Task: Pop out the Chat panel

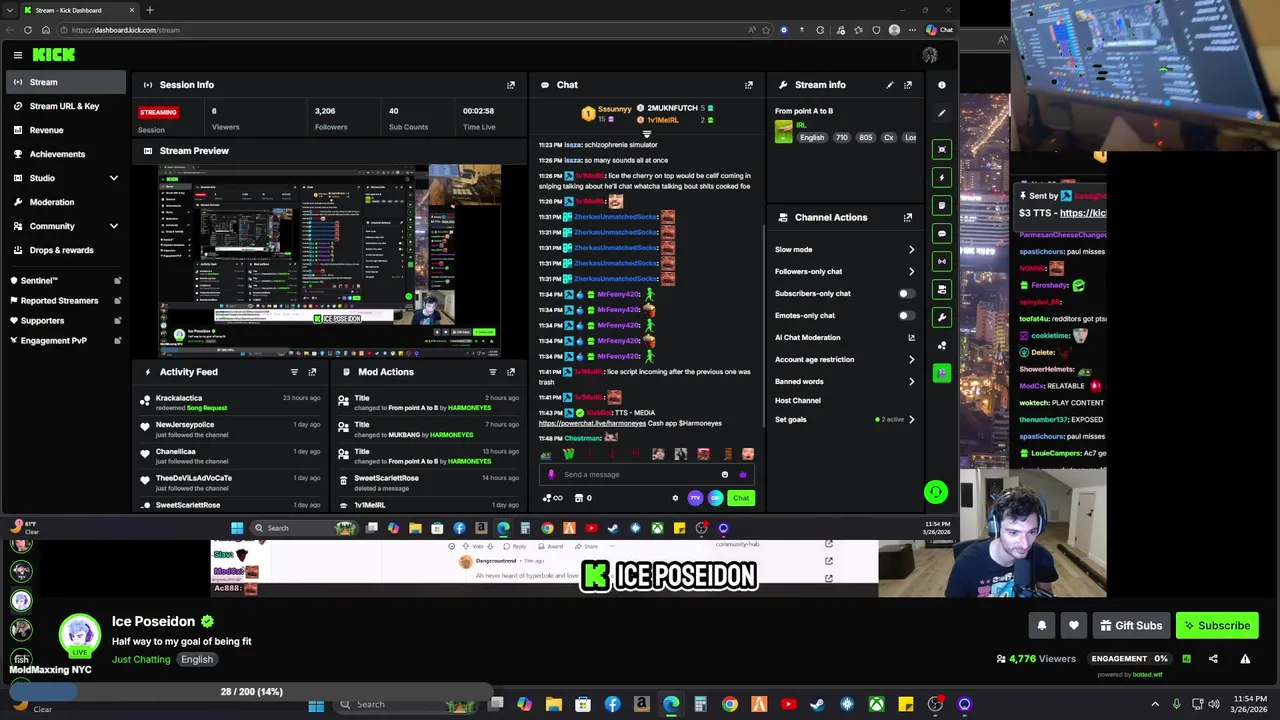Action: click(x=749, y=85)
